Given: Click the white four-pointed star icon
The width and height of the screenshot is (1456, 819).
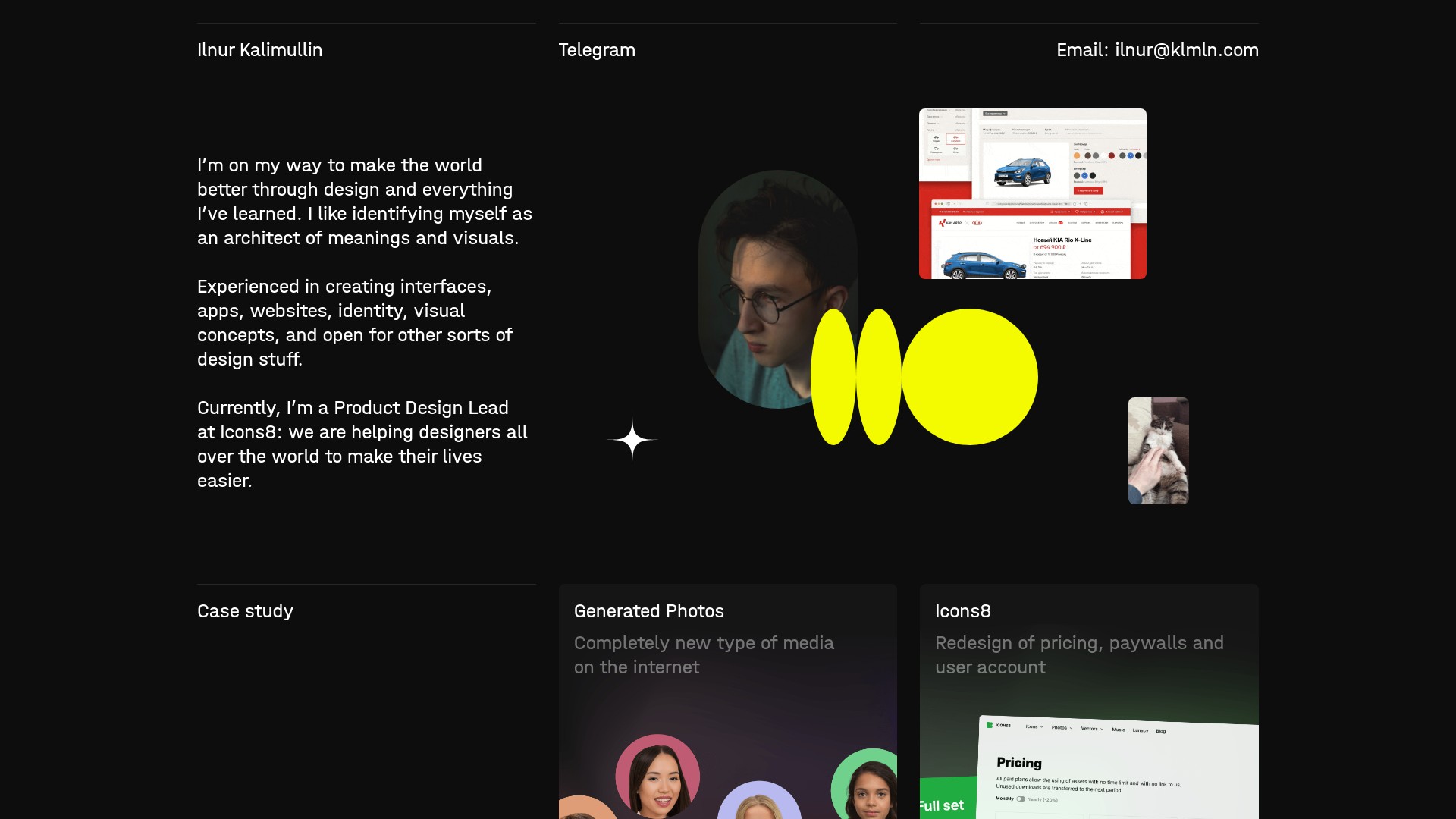Looking at the screenshot, I should [632, 440].
